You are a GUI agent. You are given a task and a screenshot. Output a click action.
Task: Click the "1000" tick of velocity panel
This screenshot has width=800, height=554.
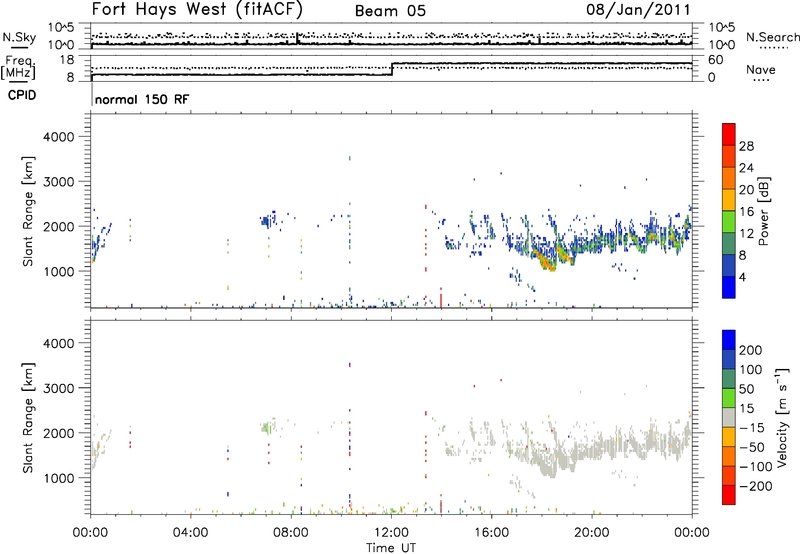point(59,478)
